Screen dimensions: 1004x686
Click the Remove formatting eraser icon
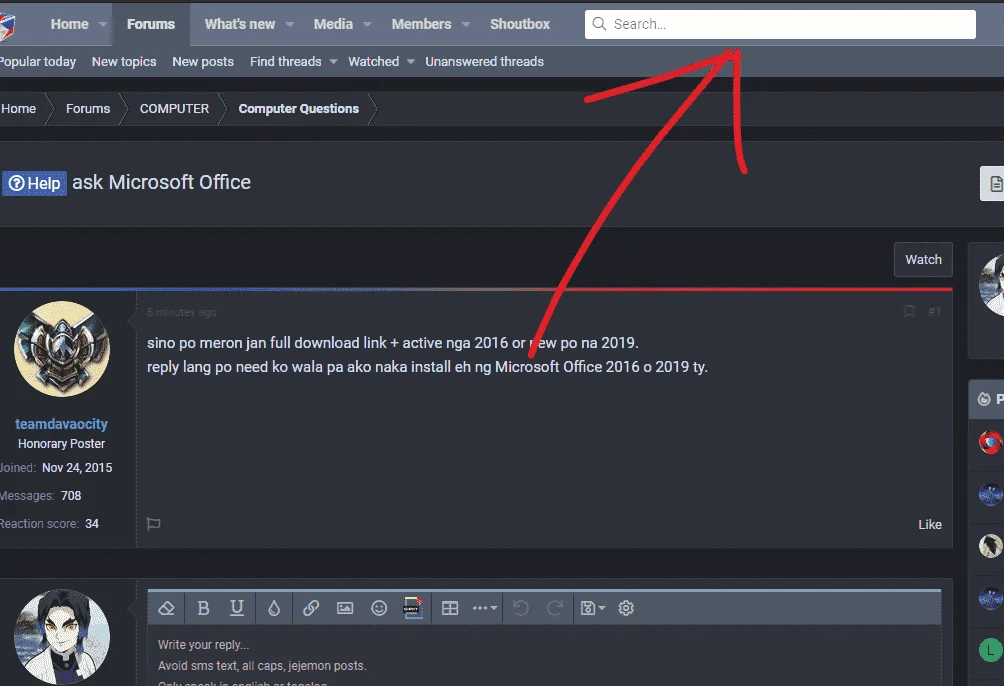[166, 608]
